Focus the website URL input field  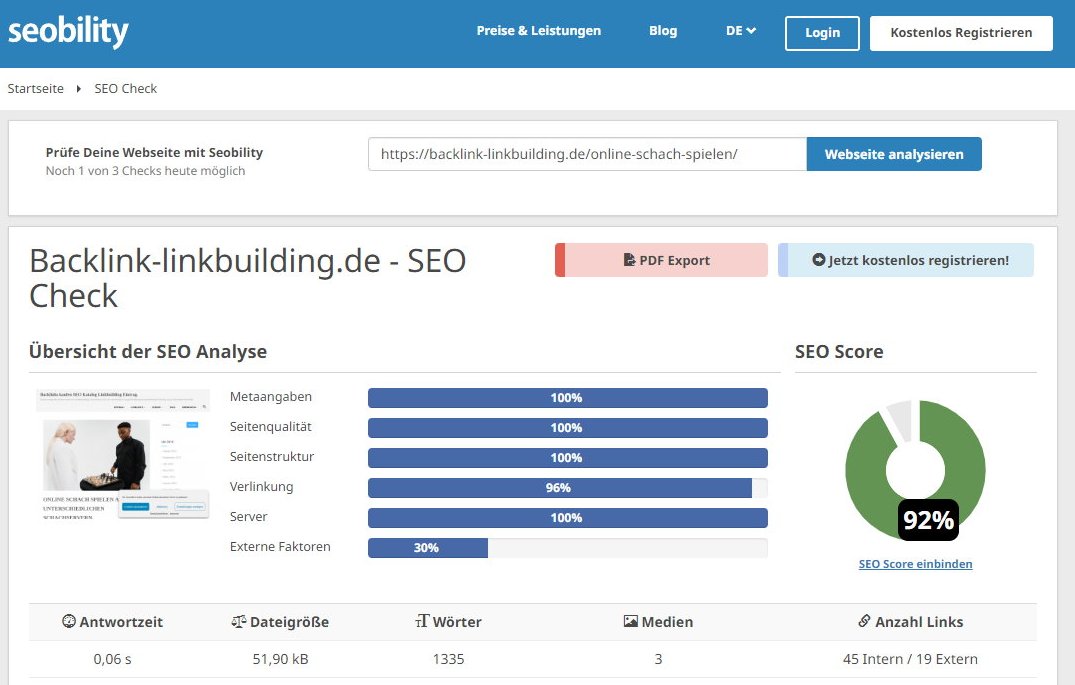coord(587,154)
